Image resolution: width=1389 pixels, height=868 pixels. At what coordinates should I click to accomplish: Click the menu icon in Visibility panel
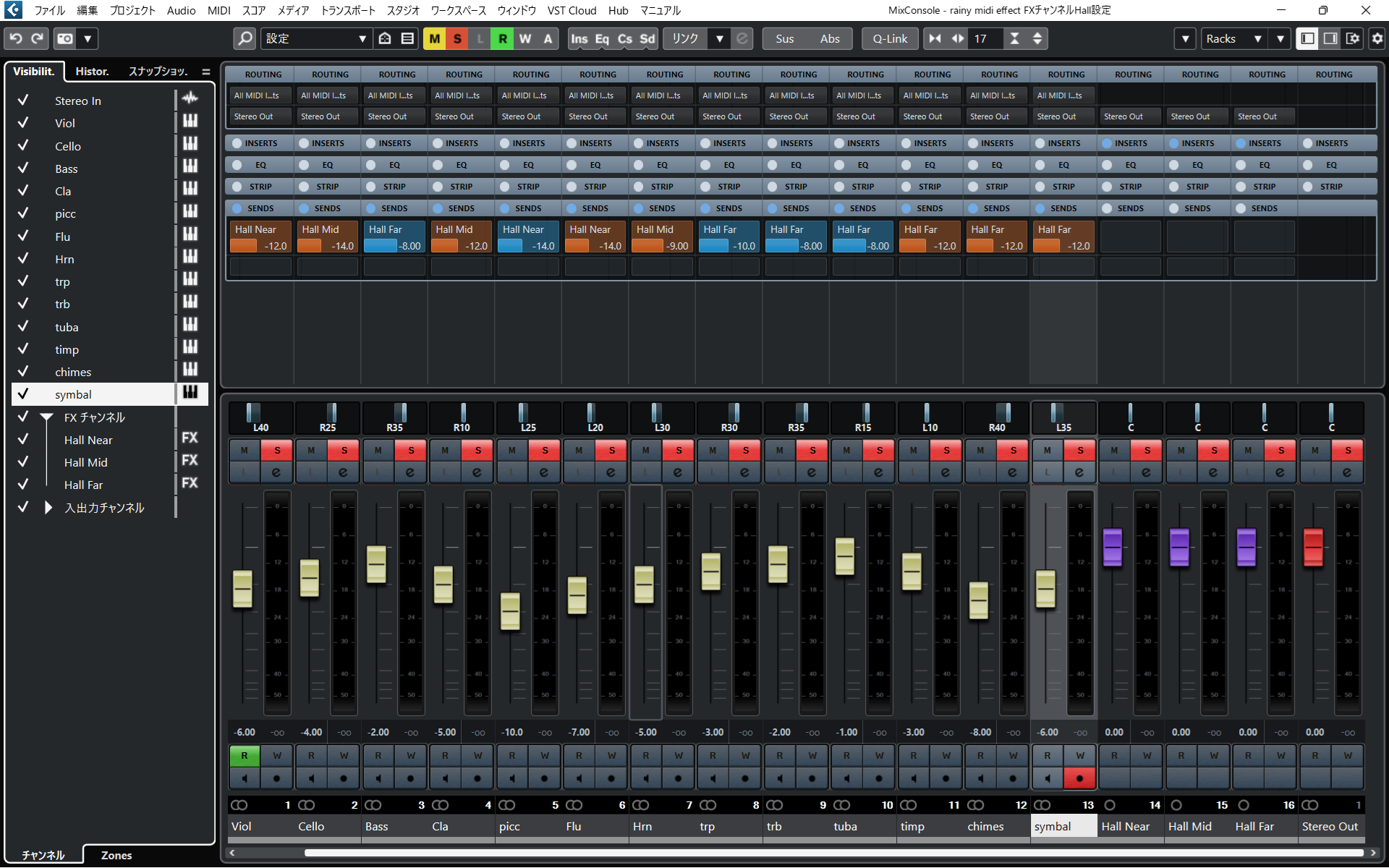pyautogui.click(x=206, y=72)
